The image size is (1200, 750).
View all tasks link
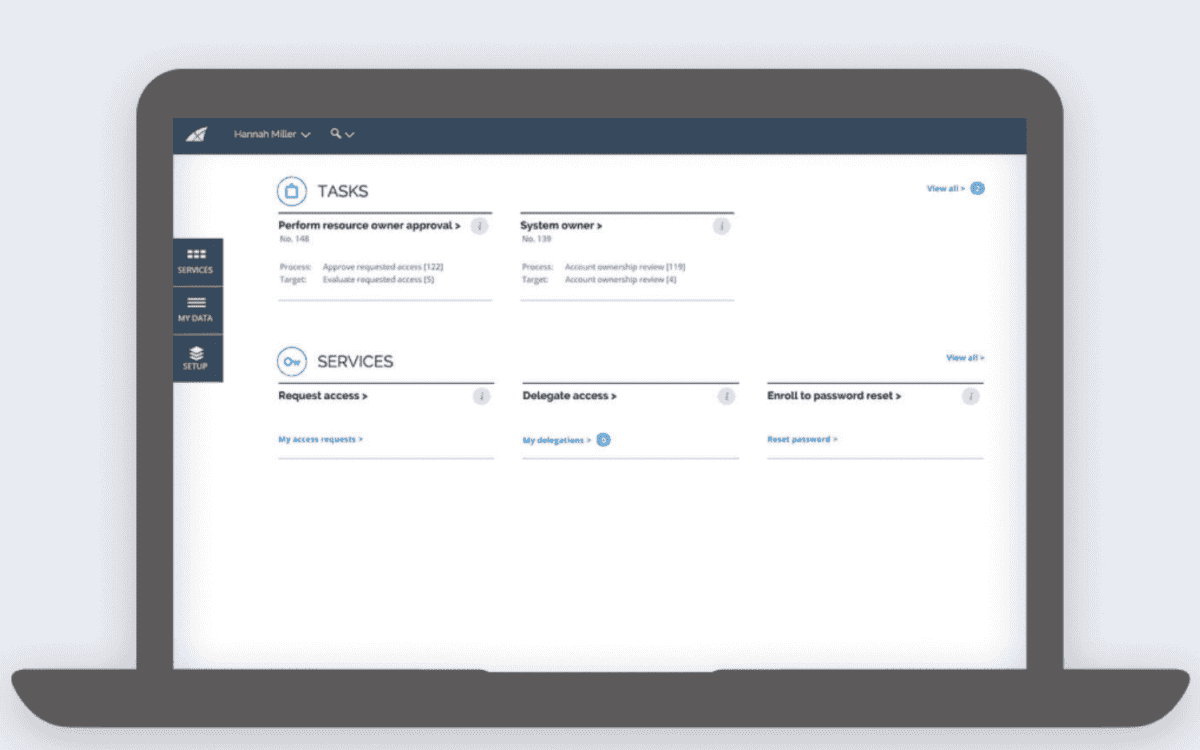click(x=946, y=188)
